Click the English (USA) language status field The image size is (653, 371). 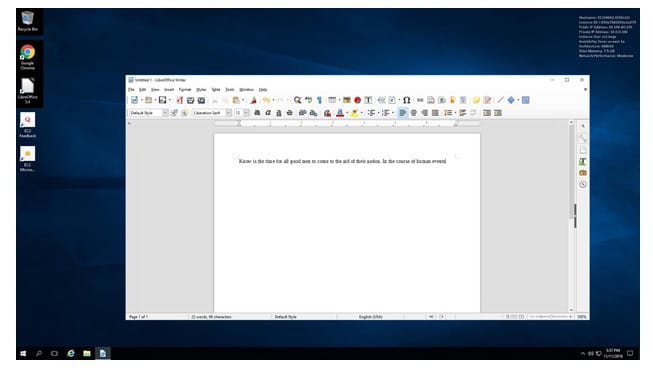[370, 317]
